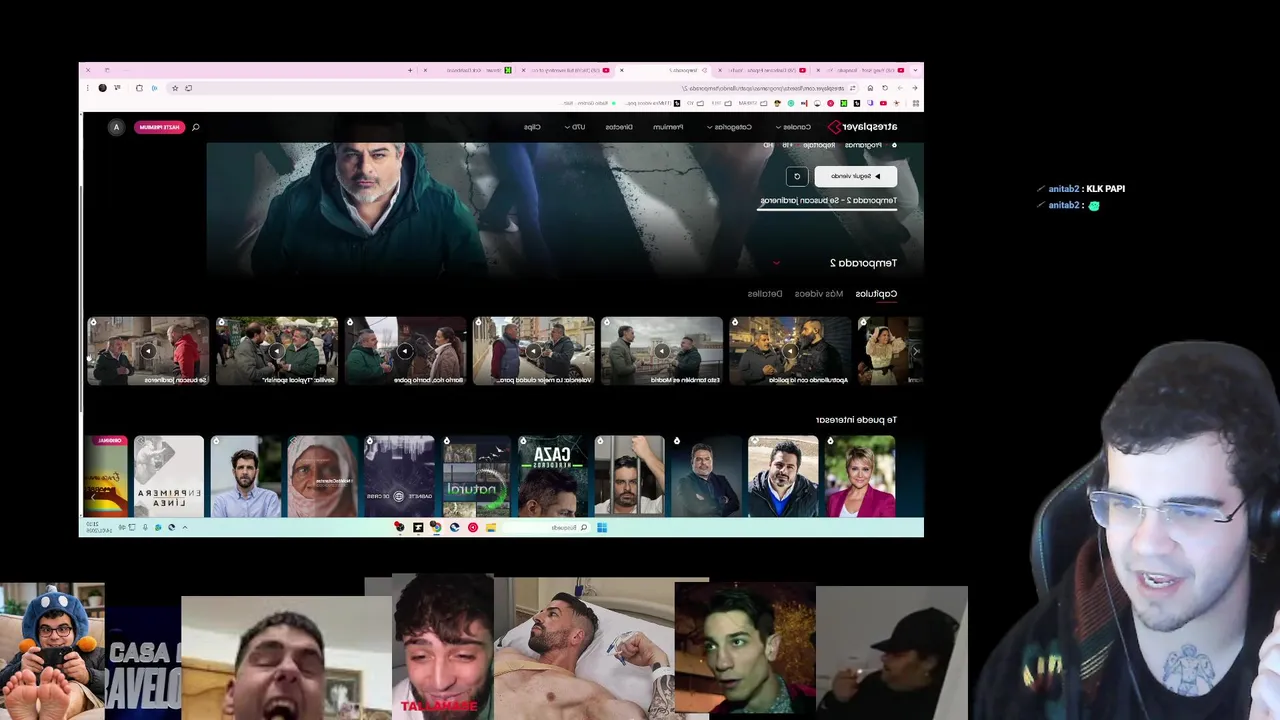Click the Programas breadcrumb link
Image resolution: width=1280 pixels, height=720 pixels.
[863, 145]
